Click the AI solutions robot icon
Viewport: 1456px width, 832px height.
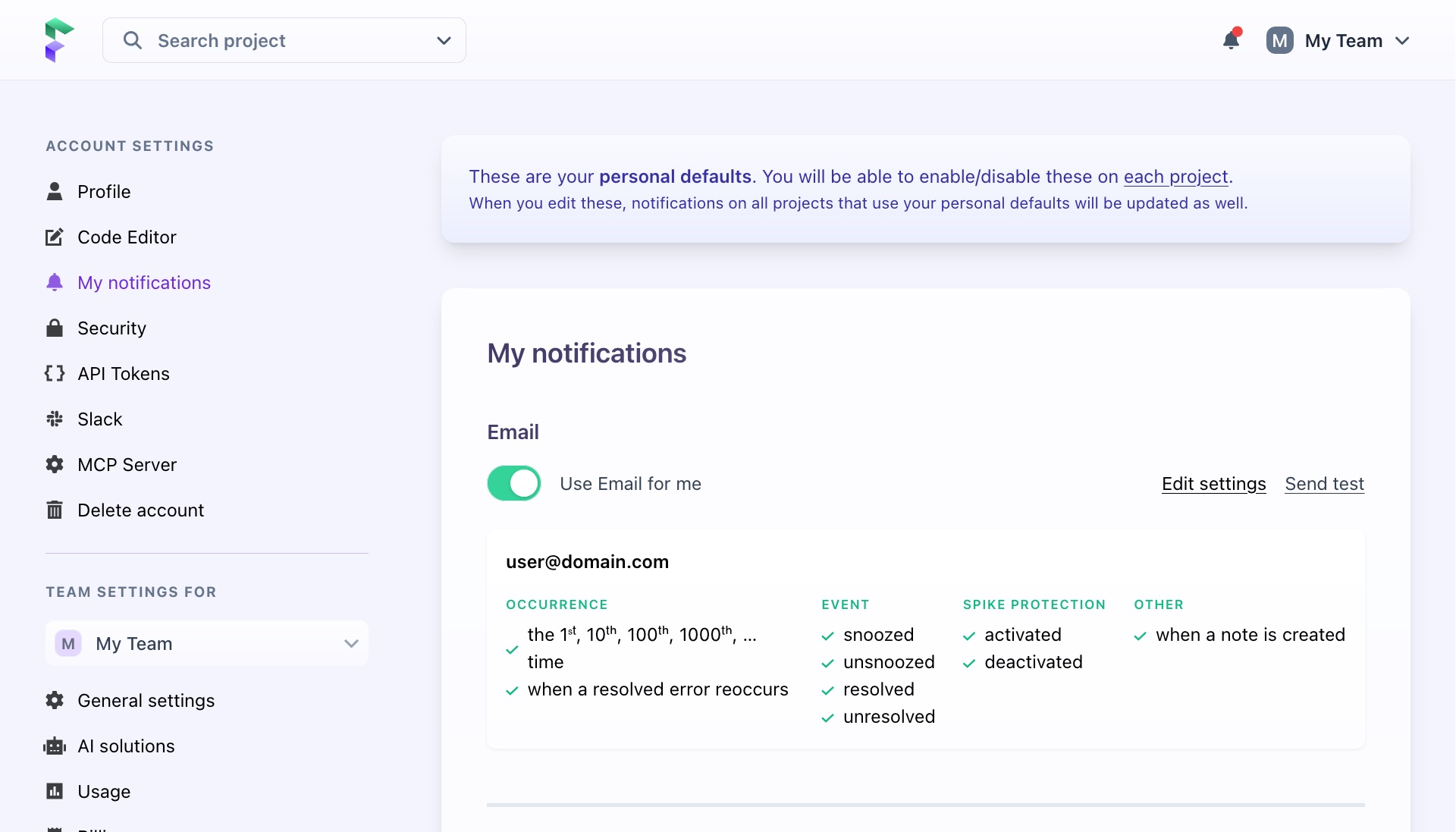pyautogui.click(x=55, y=746)
